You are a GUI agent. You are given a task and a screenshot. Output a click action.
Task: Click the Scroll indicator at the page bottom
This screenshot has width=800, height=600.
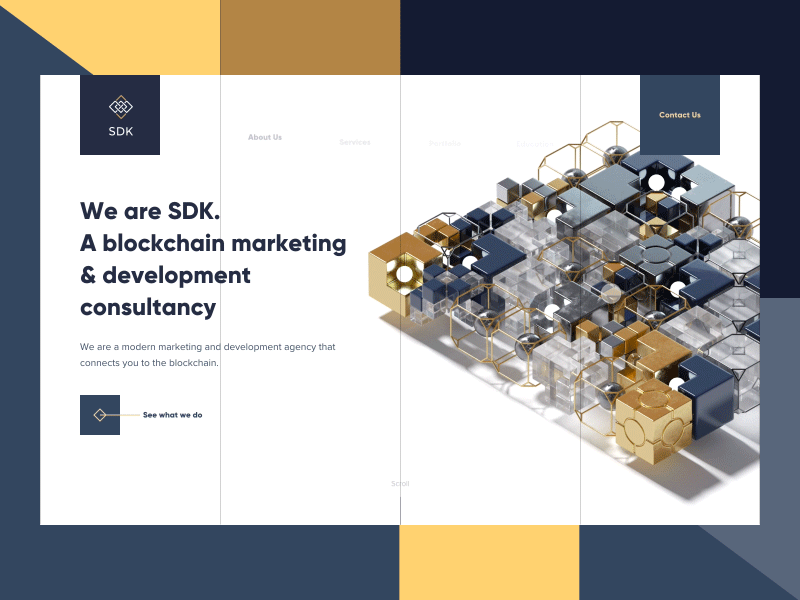[x=400, y=483]
